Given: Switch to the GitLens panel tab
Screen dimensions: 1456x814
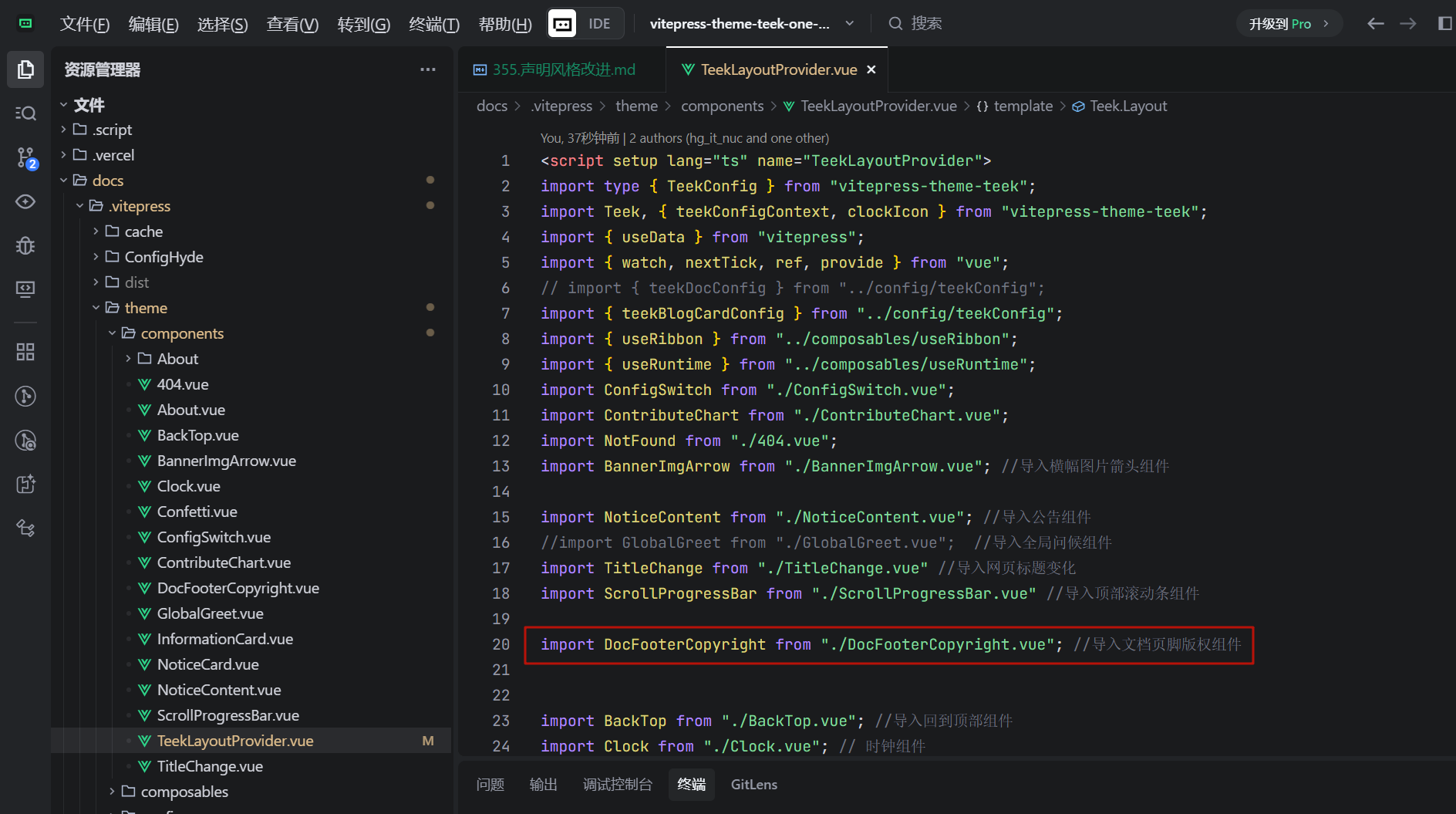Looking at the screenshot, I should [x=754, y=785].
